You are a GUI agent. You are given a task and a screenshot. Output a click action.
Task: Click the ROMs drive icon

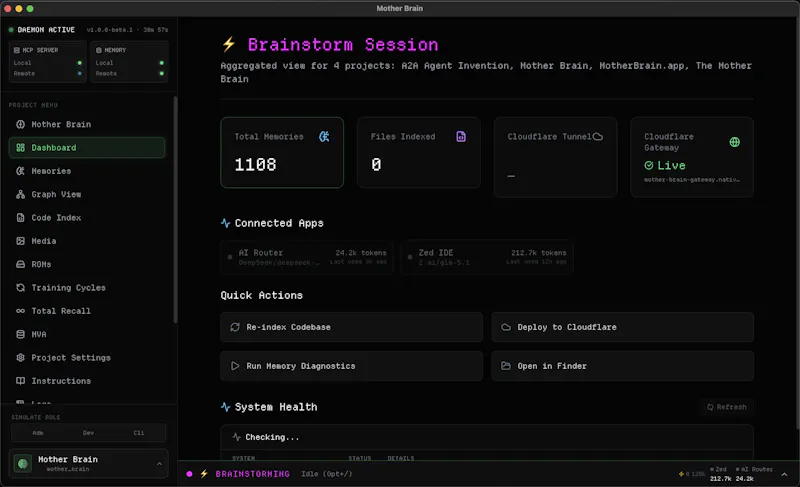(x=20, y=264)
